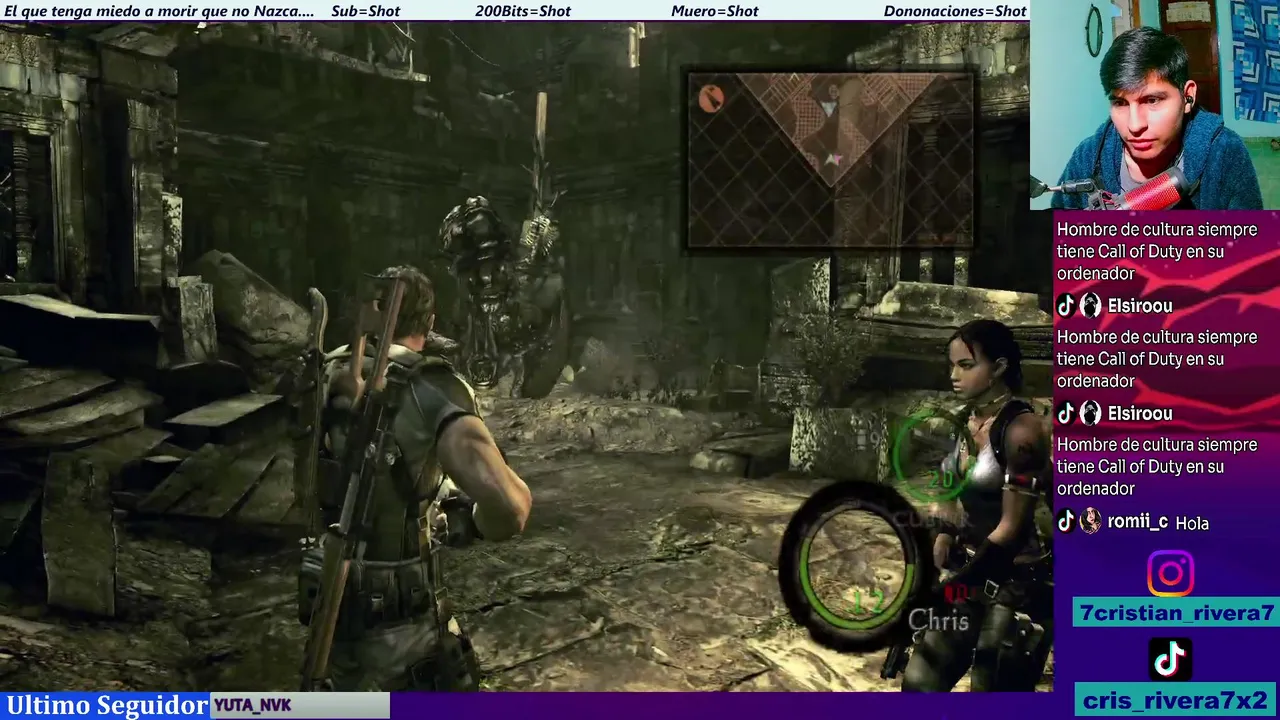Click the "Hola" chat message

click(x=1192, y=523)
